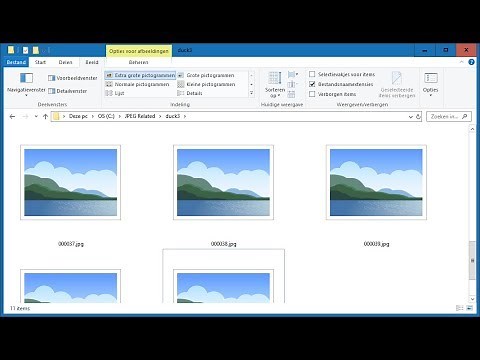
Task: Click the scrollbar down arrow
Action: click(x=472, y=299)
